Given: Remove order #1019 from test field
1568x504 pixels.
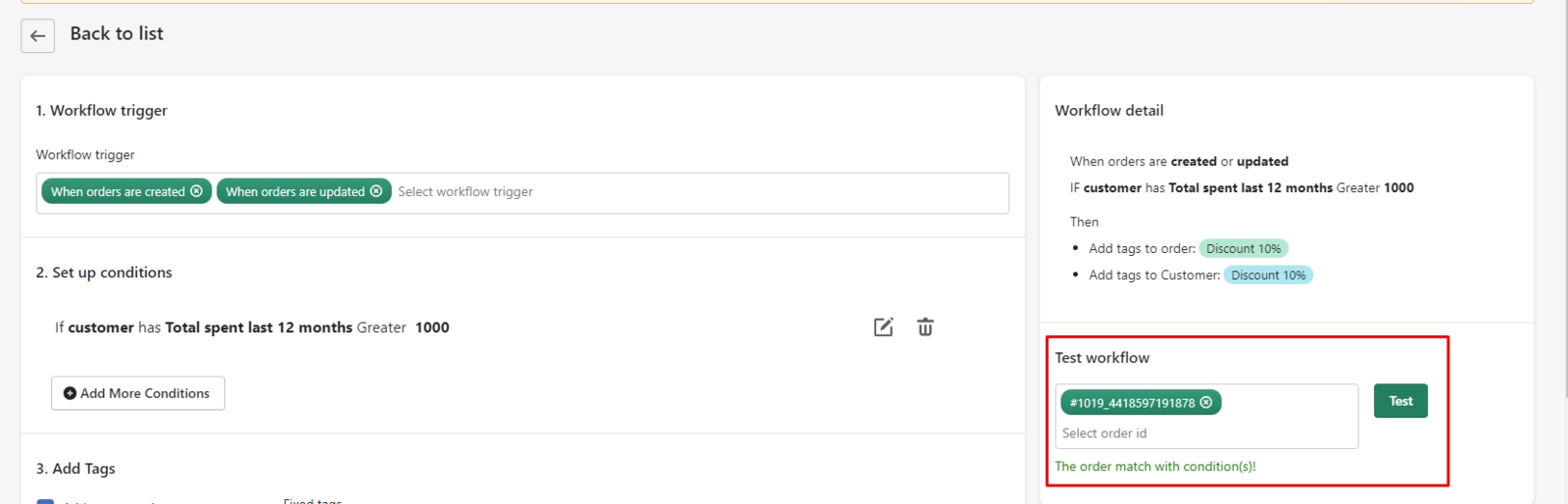Looking at the screenshot, I should pyautogui.click(x=1206, y=402).
